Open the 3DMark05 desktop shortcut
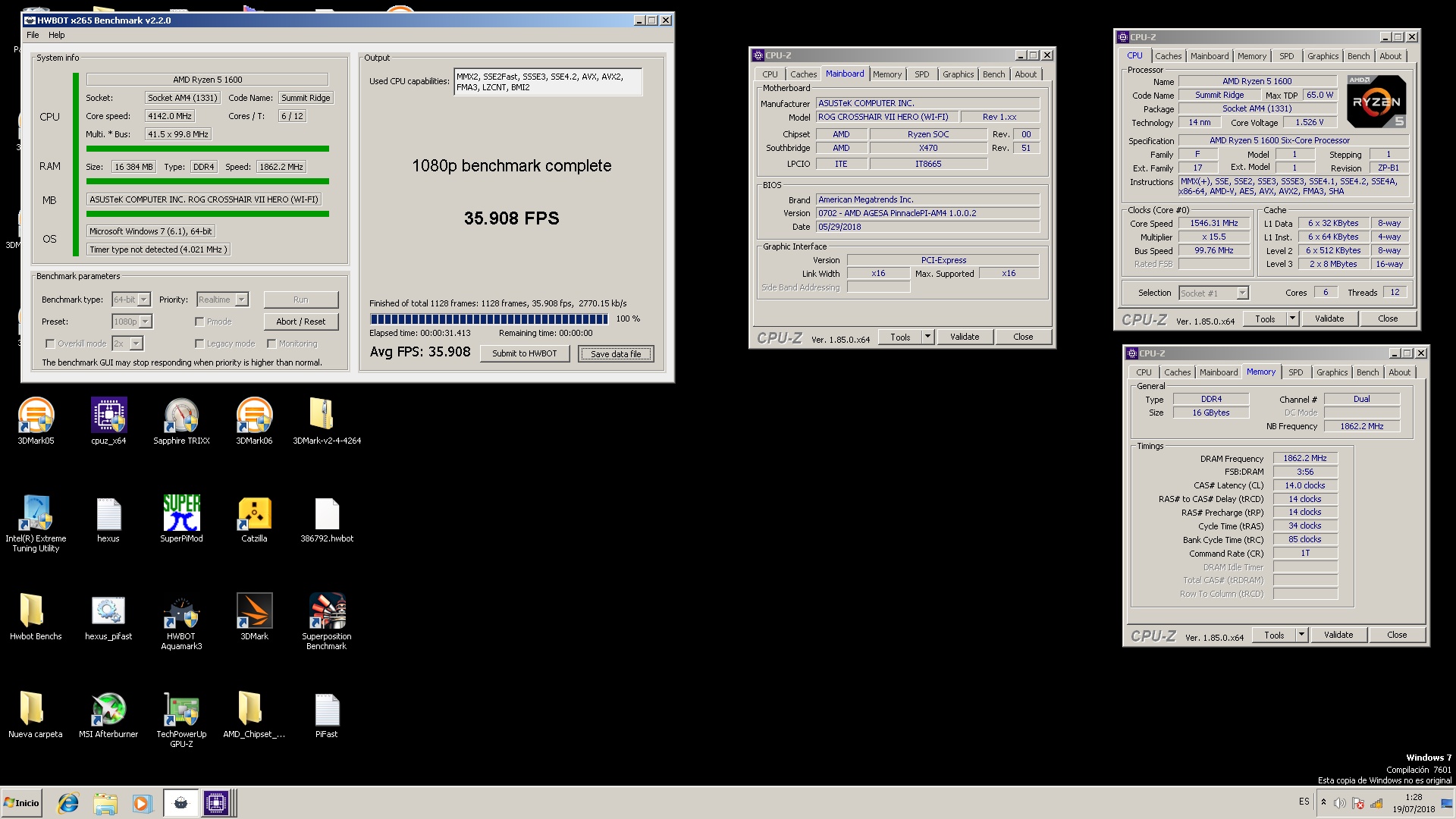 tap(36, 421)
